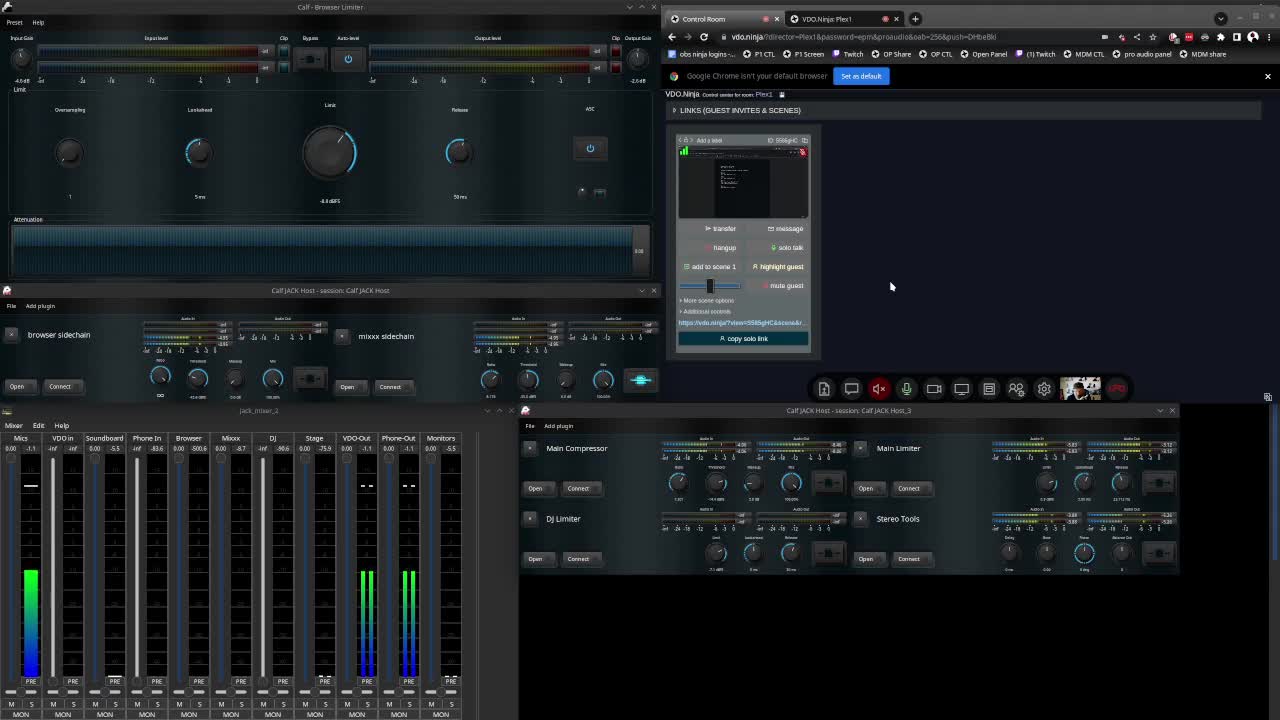Mute the Browser channel
The width and height of the screenshot is (1280, 720).
[179, 704]
